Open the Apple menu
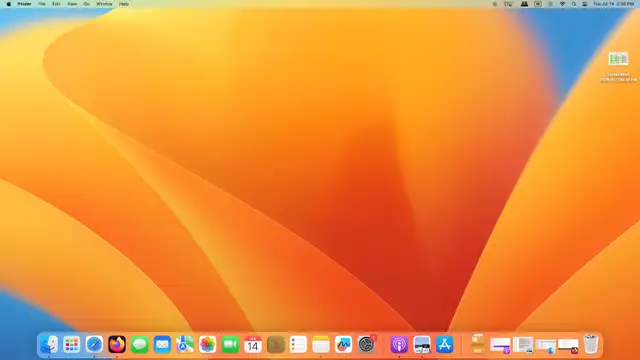640x360 pixels. tap(9, 4)
